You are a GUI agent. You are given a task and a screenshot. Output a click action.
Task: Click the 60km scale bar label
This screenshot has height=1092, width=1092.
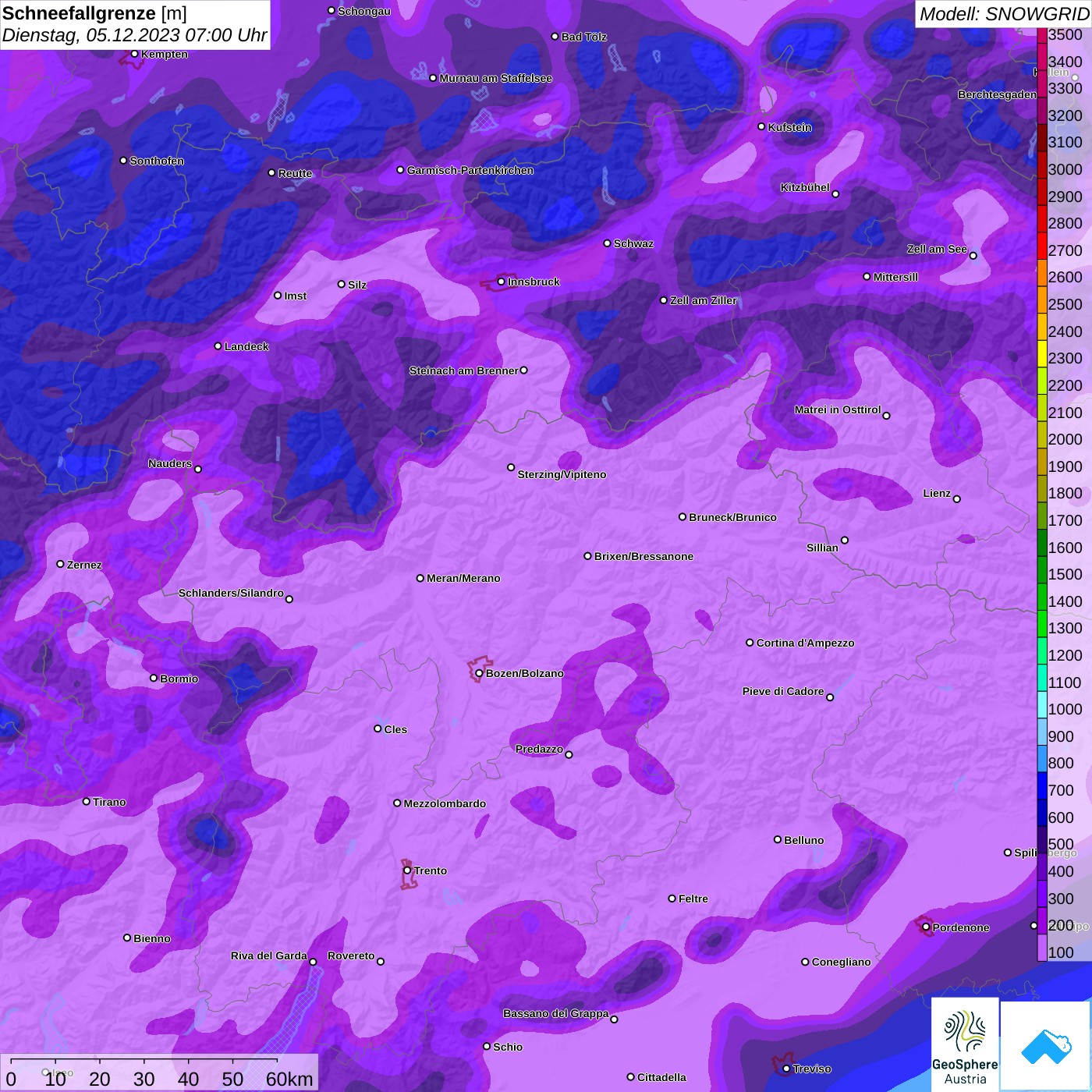[x=289, y=1079]
